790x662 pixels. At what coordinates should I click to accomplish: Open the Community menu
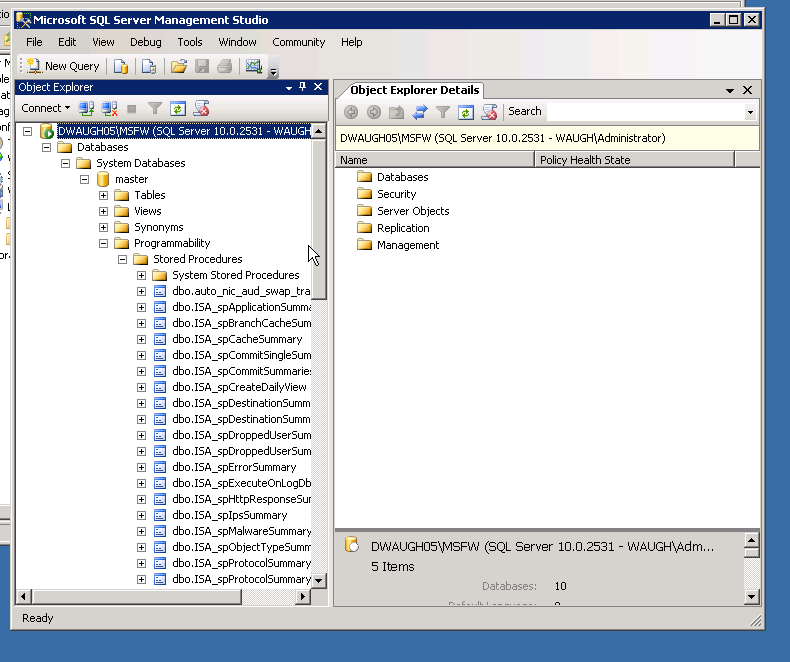click(298, 42)
